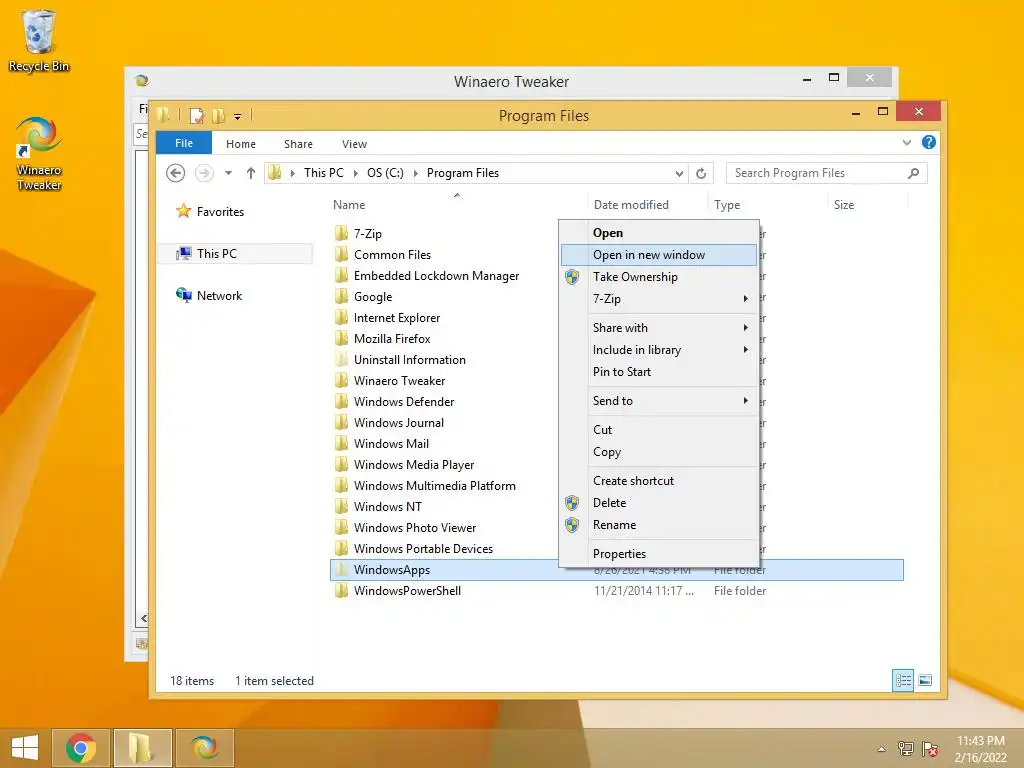Open the Recent locations dropdown arrow
Viewport: 1024px width, 768px height.
click(x=229, y=173)
